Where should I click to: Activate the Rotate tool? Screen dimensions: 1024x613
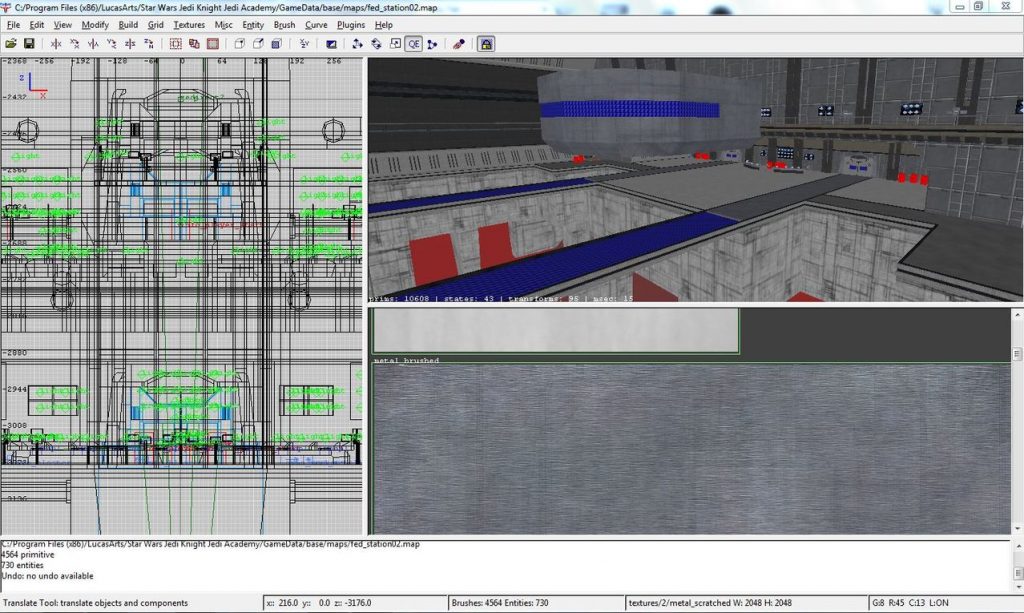point(376,44)
